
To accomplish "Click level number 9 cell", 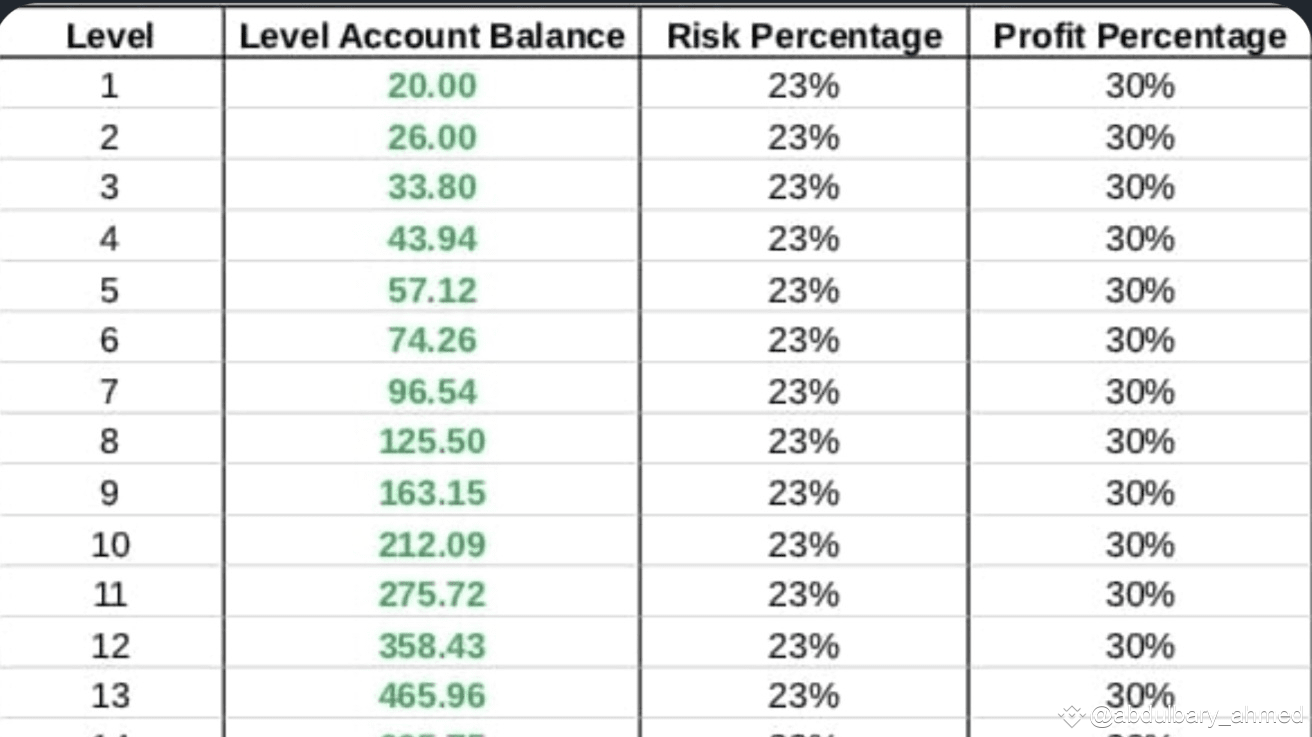I will pyautogui.click(x=109, y=493).
